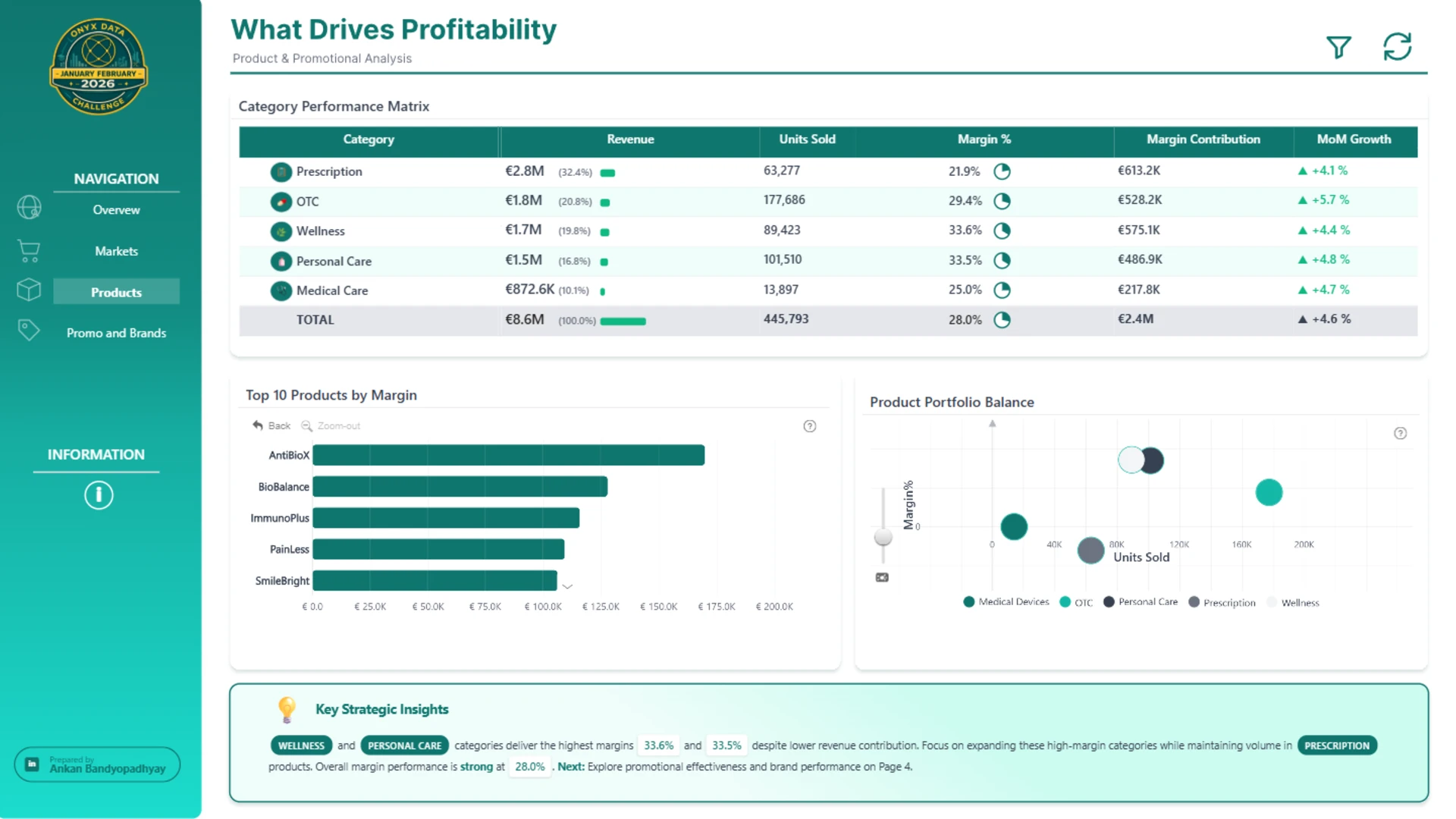Click the shopping cart Markets icon
Viewport: 1456px width, 819px height.
pyautogui.click(x=29, y=250)
